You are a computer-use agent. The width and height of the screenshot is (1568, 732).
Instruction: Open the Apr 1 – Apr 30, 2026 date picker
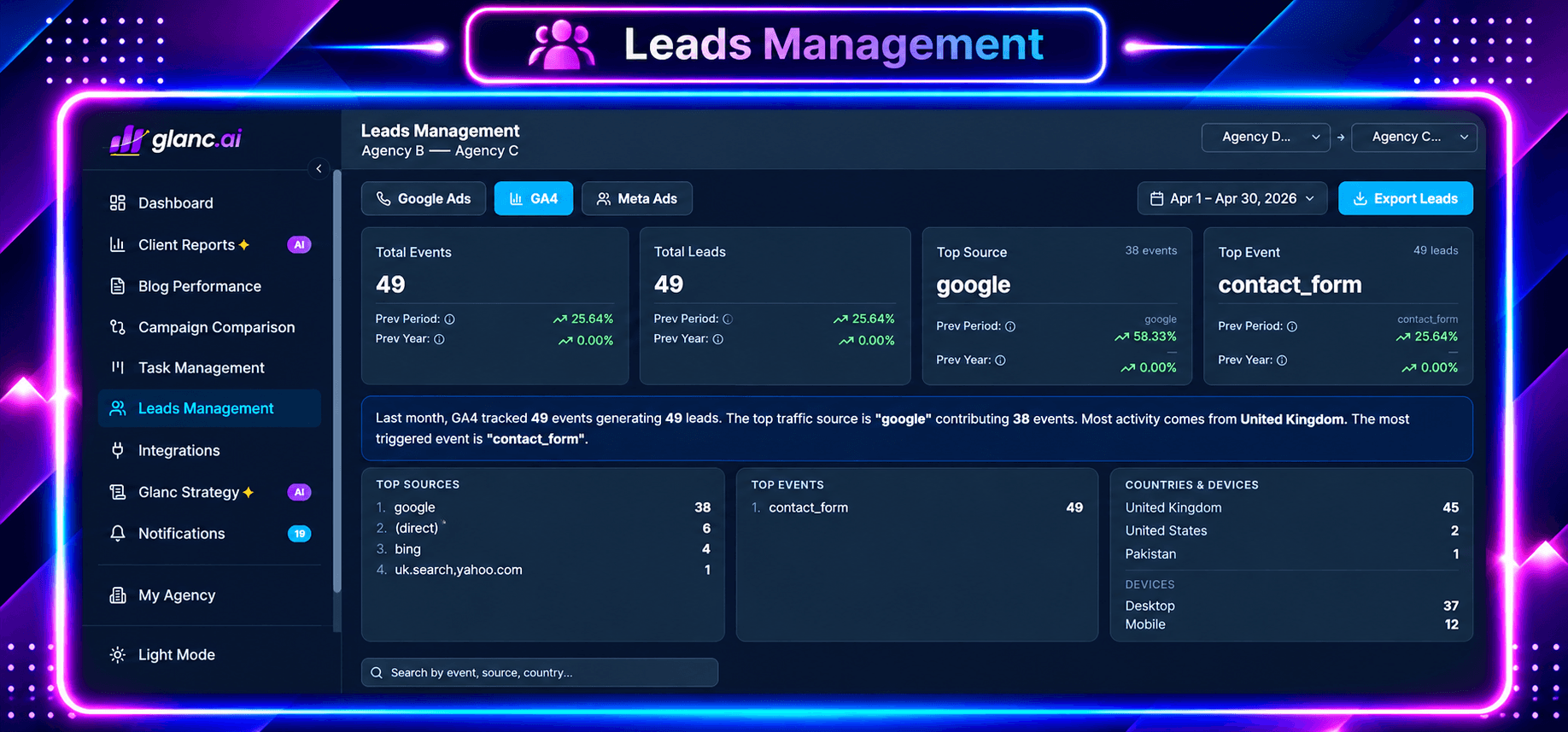click(x=1232, y=199)
